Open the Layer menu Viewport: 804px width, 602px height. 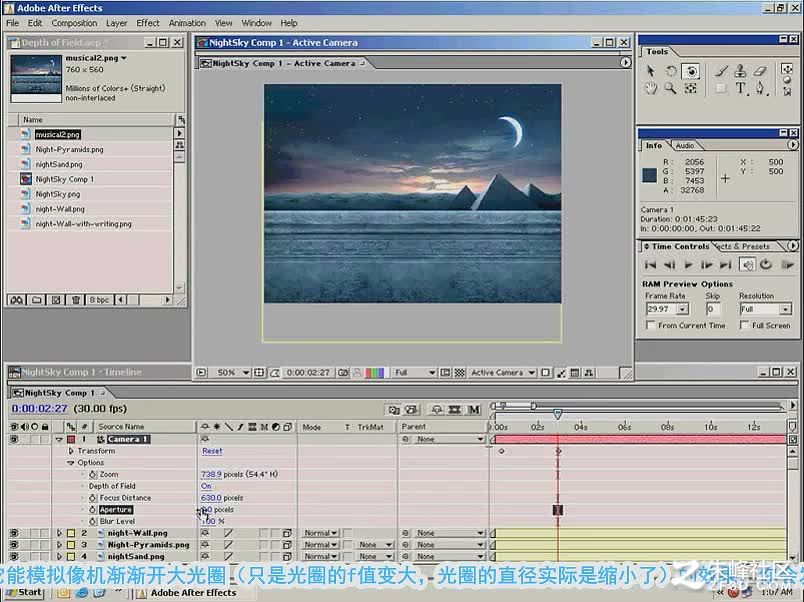click(116, 23)
